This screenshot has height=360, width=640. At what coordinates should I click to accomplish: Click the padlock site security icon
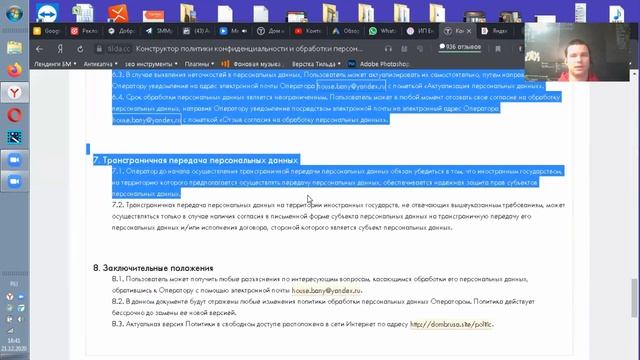pos(99,49)
